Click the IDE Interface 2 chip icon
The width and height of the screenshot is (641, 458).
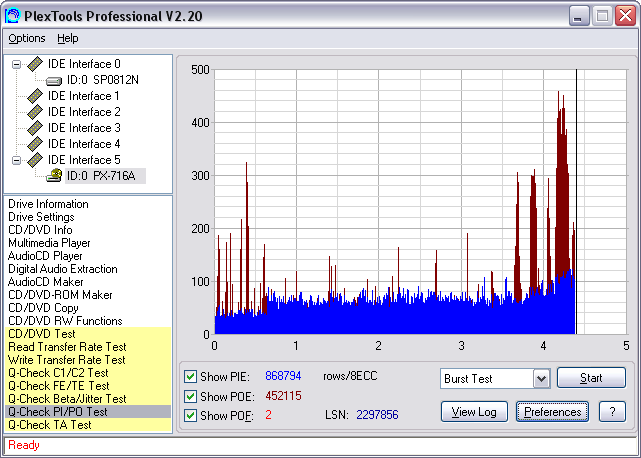tap(35, 112)
